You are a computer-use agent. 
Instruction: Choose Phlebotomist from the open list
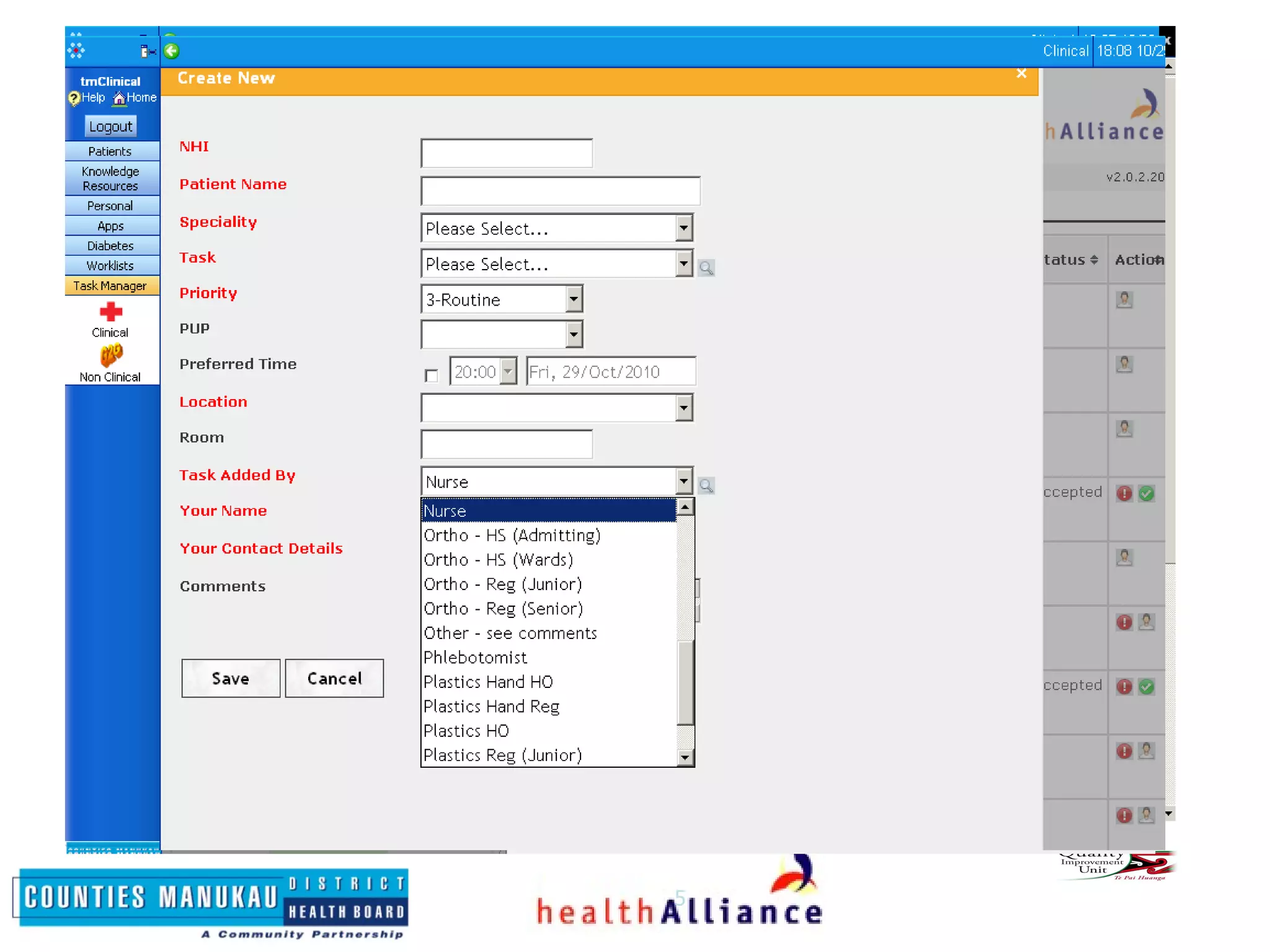pyautogui.click(x=476, y=657)
